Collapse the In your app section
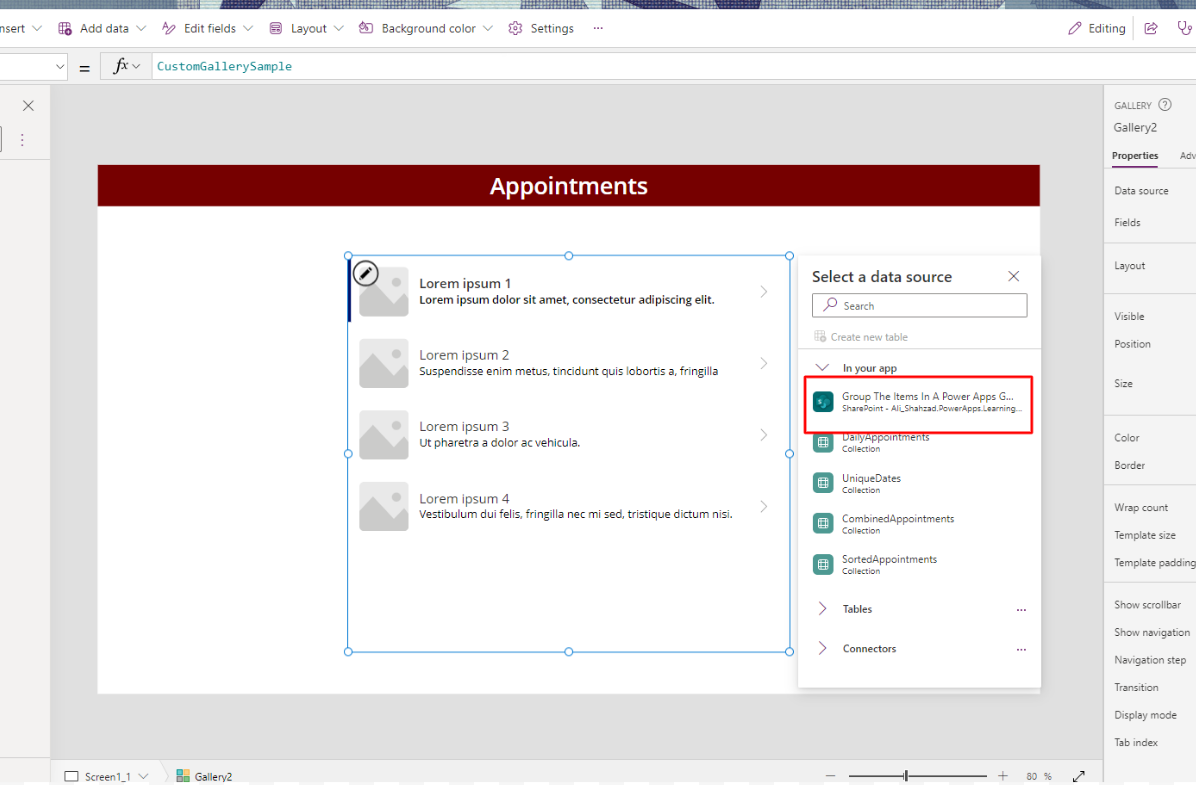This screenshot has width=1196, height=785. coord(824,368)
